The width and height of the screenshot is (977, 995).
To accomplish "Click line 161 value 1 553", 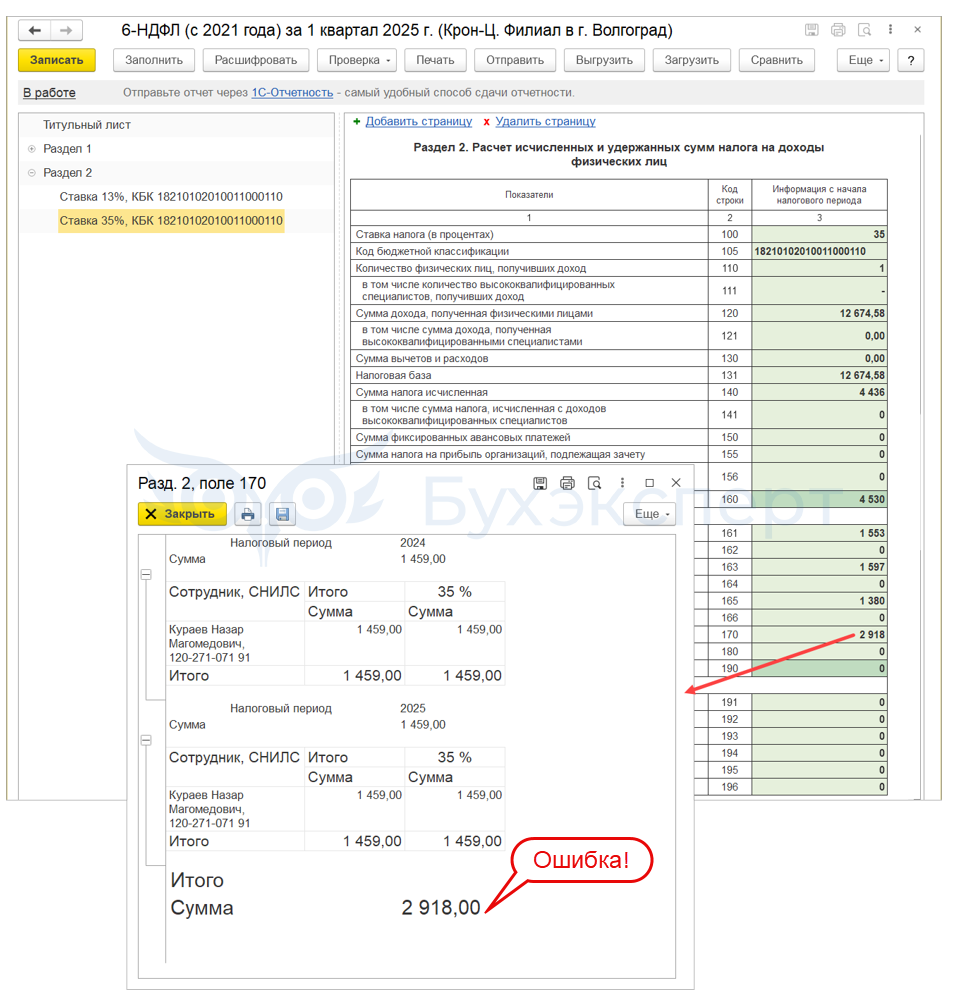I will coord(820,534).
